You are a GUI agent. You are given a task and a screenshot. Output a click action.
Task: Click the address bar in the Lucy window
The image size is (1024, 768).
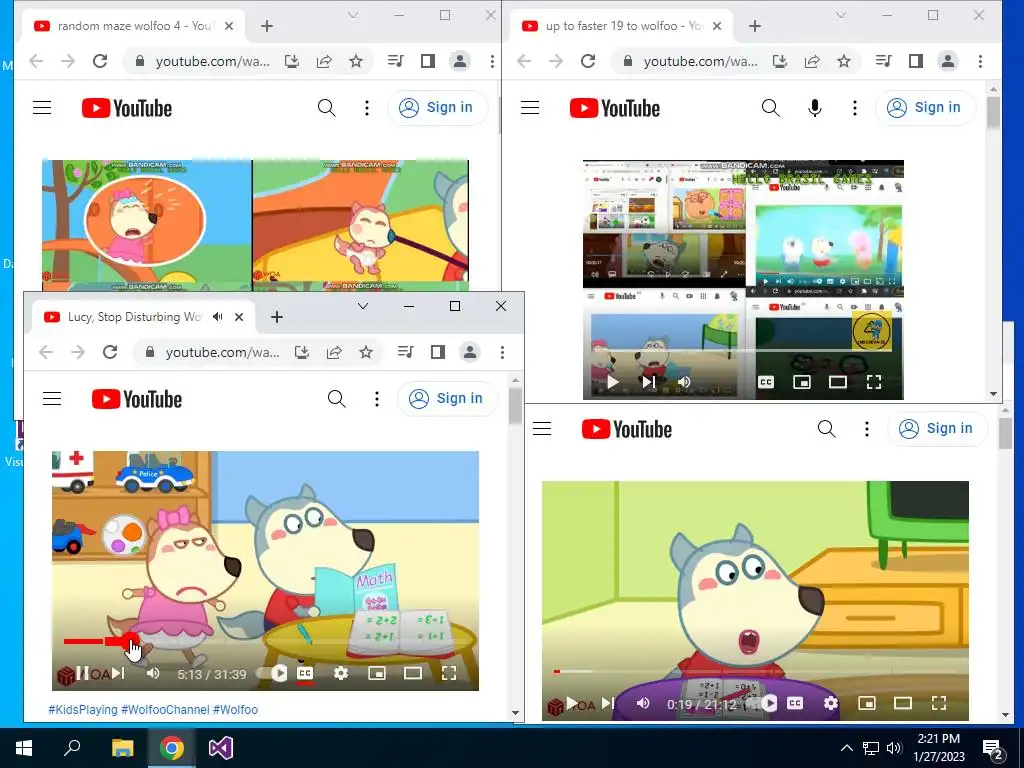tap(221, 352)
